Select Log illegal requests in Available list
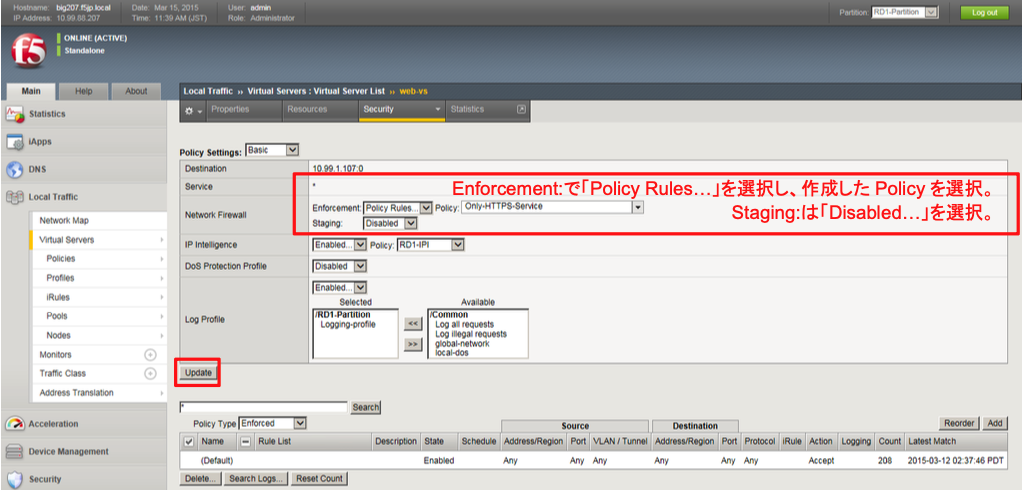The height and width of the screenshot is (492, 1025). (471, 334)
